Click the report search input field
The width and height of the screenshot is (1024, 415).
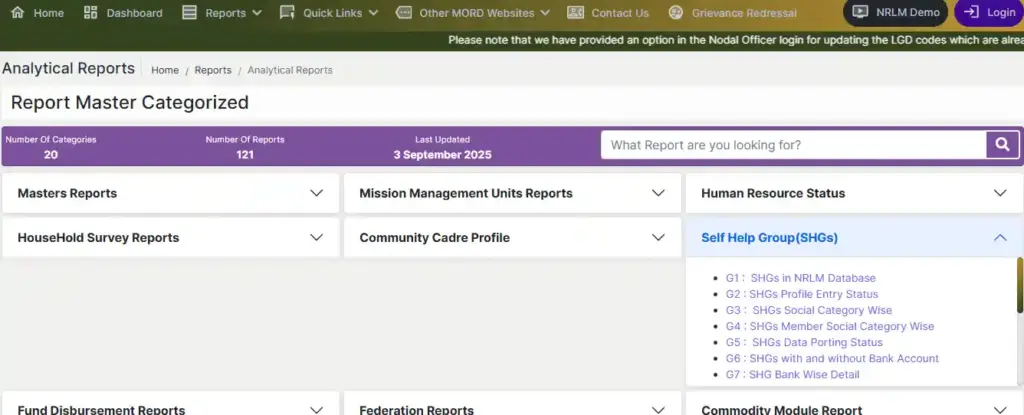792,145
